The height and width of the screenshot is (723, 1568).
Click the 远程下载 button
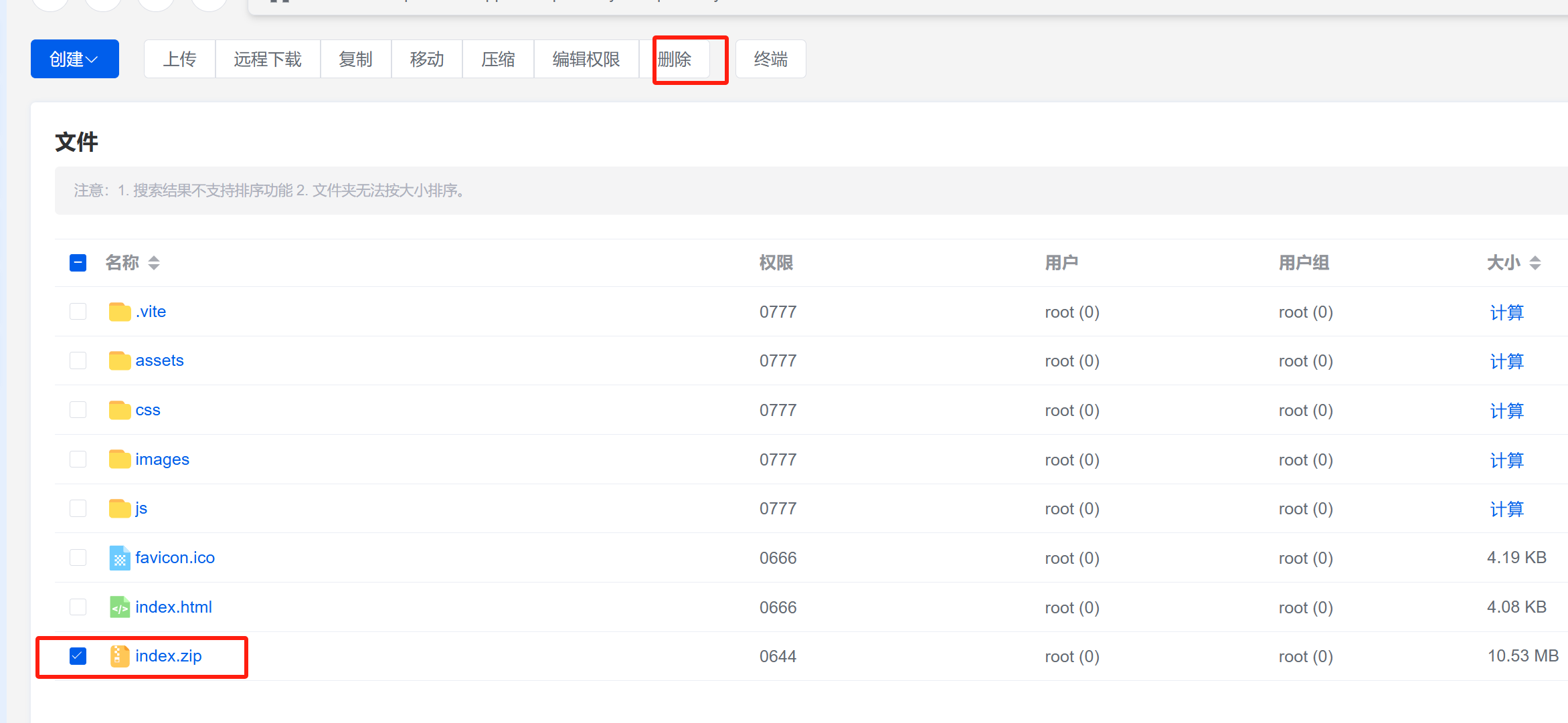267,59
